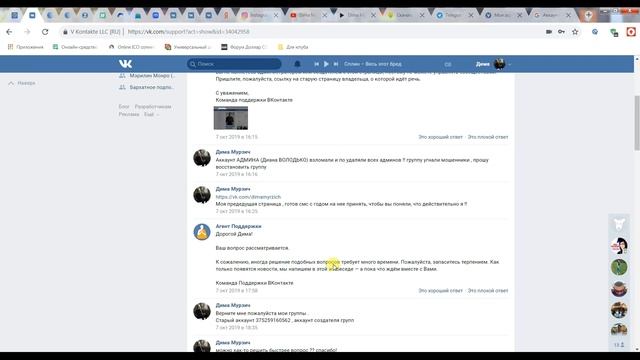
Task: Open the top chat avatar in right sidebar
Action: click(x=619, y=224)
